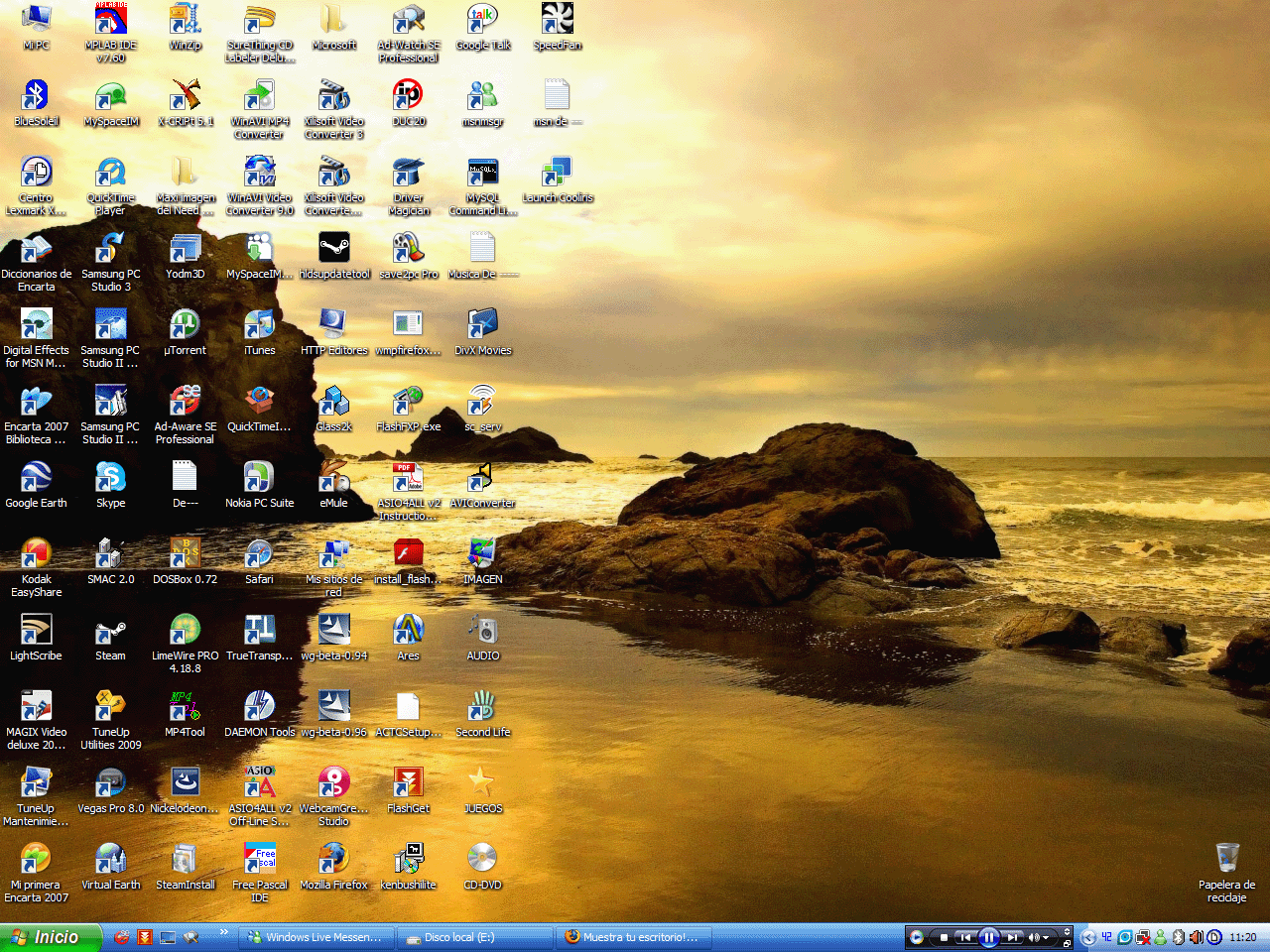Click the Inicio start button
Viewport: 1270px width, 952px height.
click(x=50, y=937)
